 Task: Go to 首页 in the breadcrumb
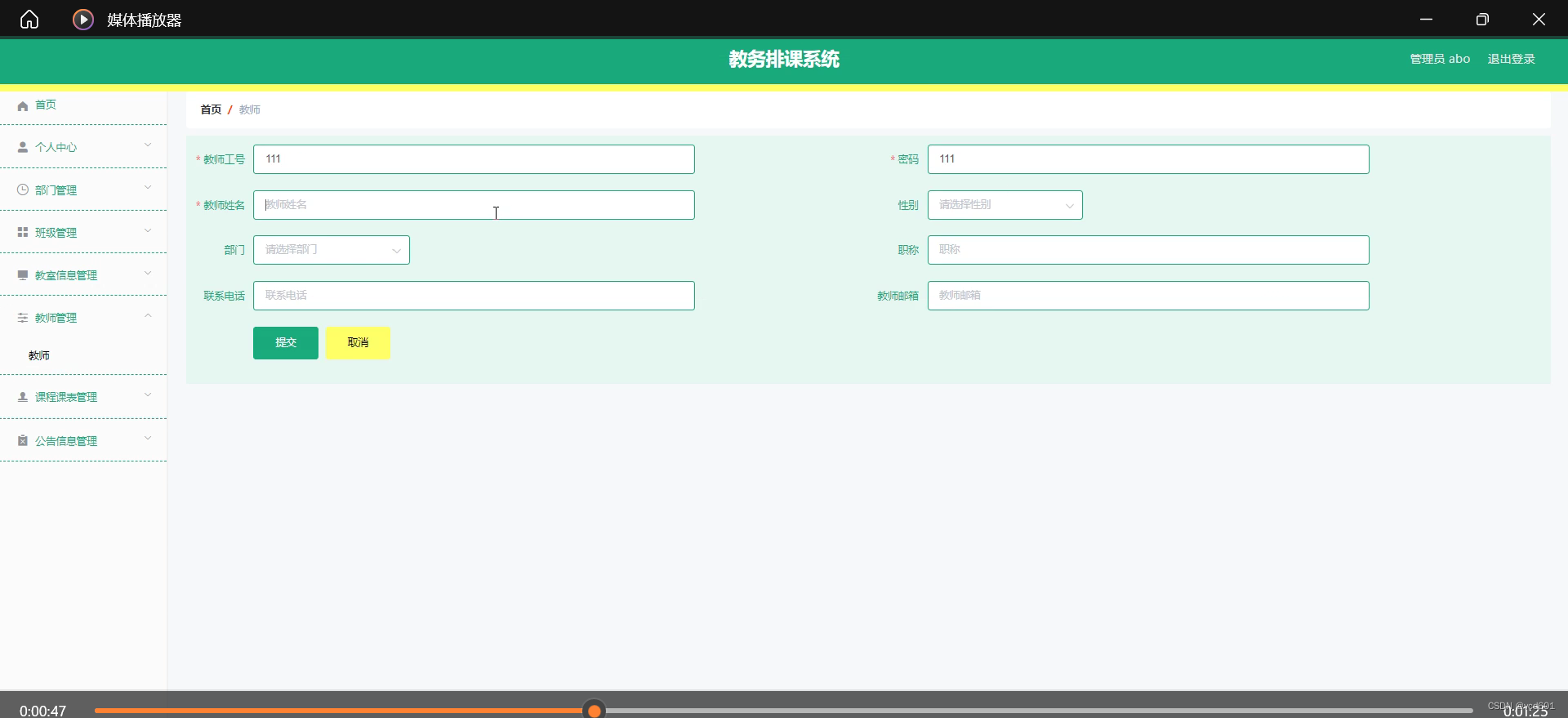[211, 109]
